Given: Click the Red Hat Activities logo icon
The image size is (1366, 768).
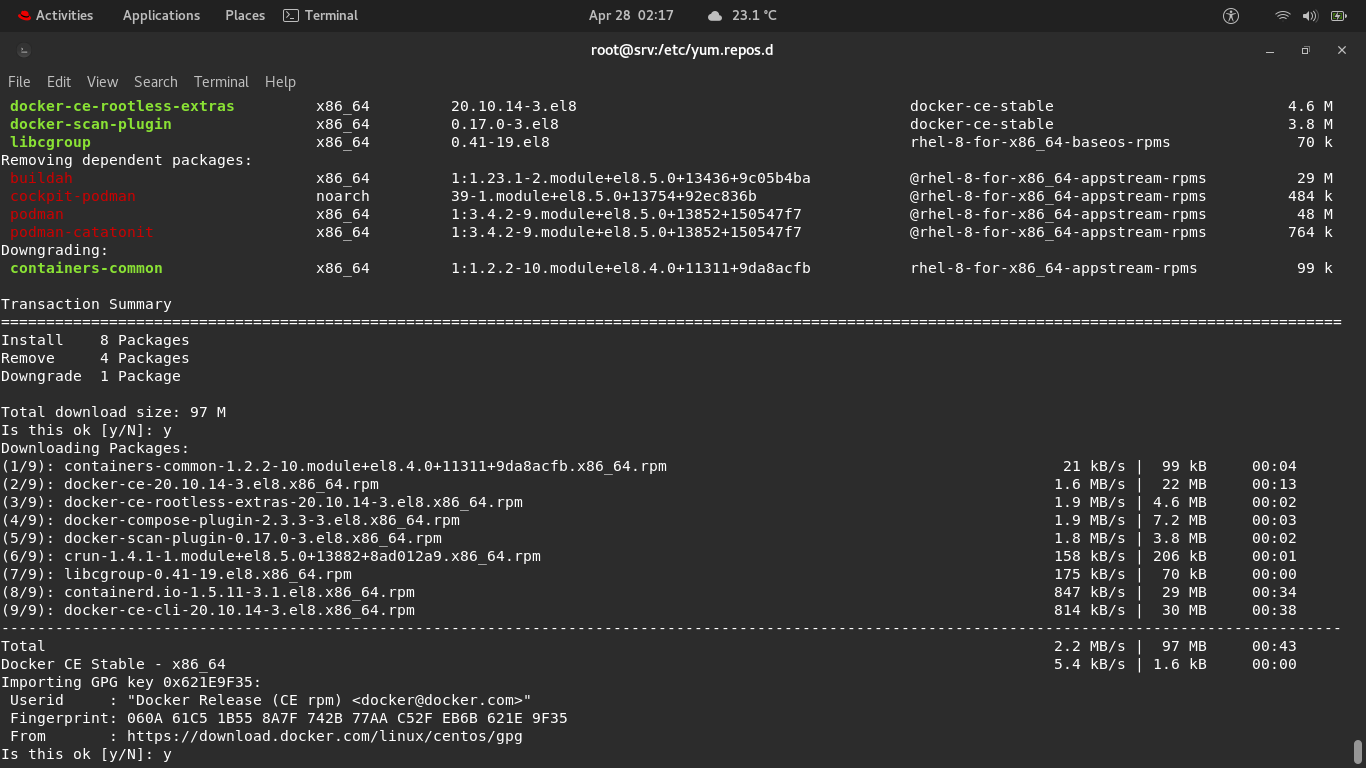Looking at the screenshot, I should click(x=23, y=15).
